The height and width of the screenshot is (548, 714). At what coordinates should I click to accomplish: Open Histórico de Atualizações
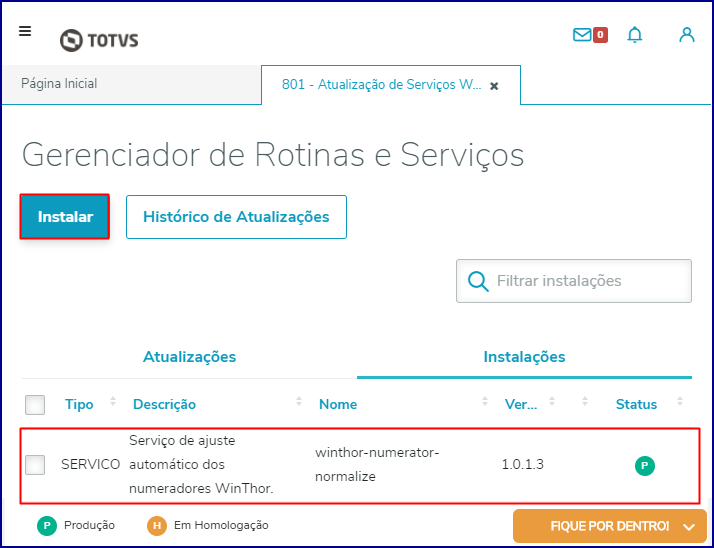[236, 217]
